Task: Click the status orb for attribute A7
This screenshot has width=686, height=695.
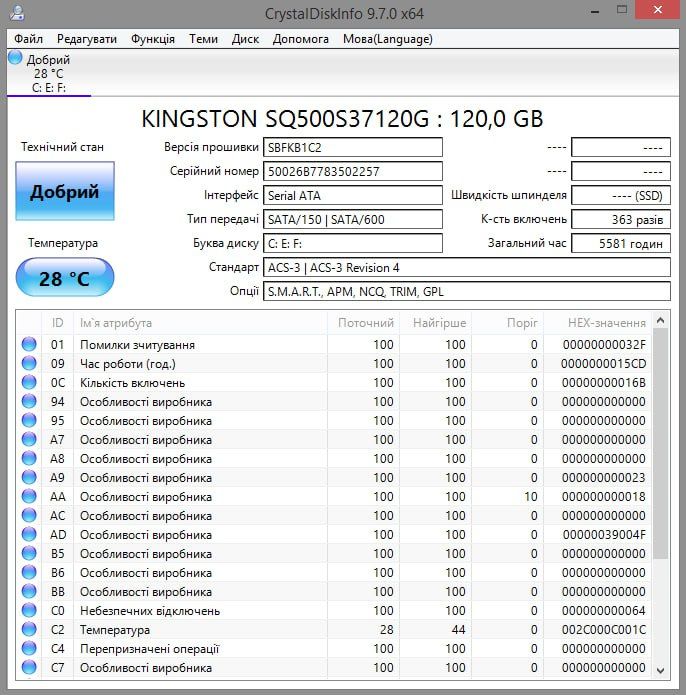Action: tap(29, 439)
